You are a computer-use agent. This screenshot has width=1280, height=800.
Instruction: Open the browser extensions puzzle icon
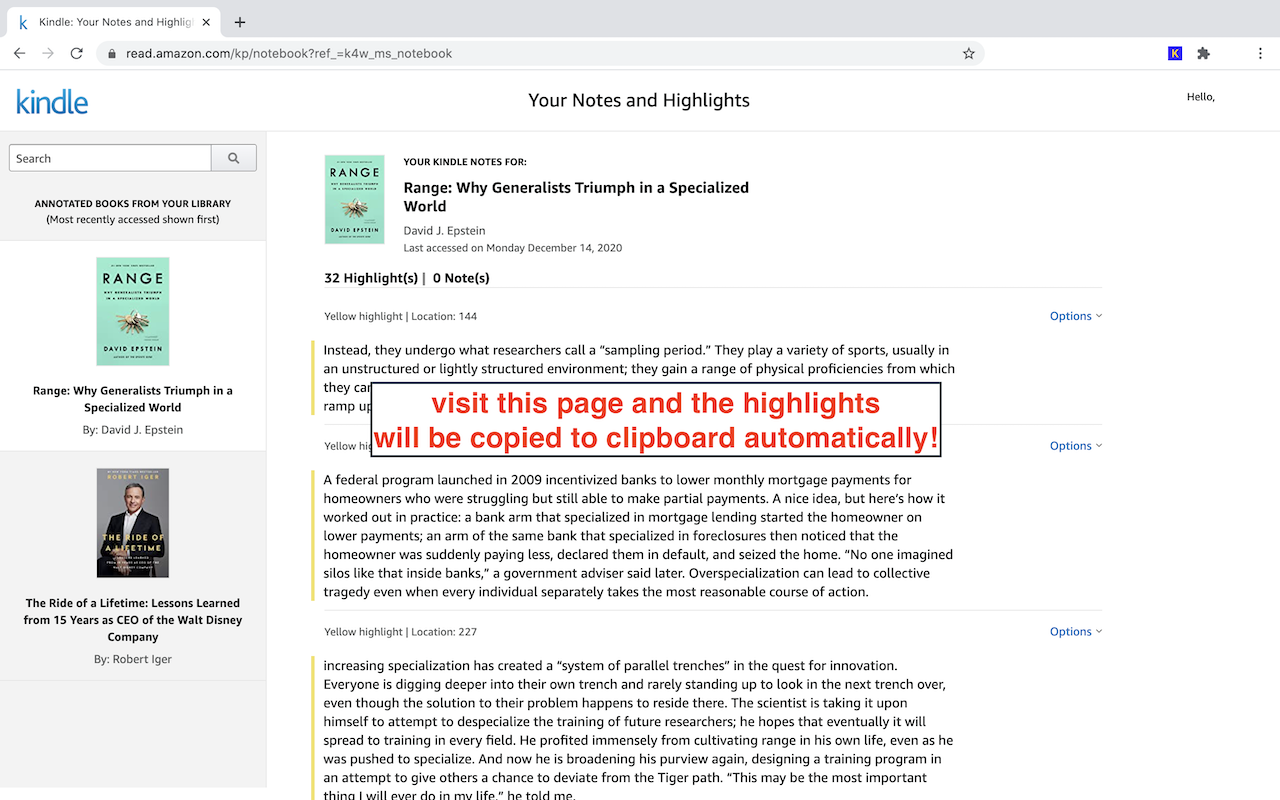pyautogui.click(x=1204, y=53)
